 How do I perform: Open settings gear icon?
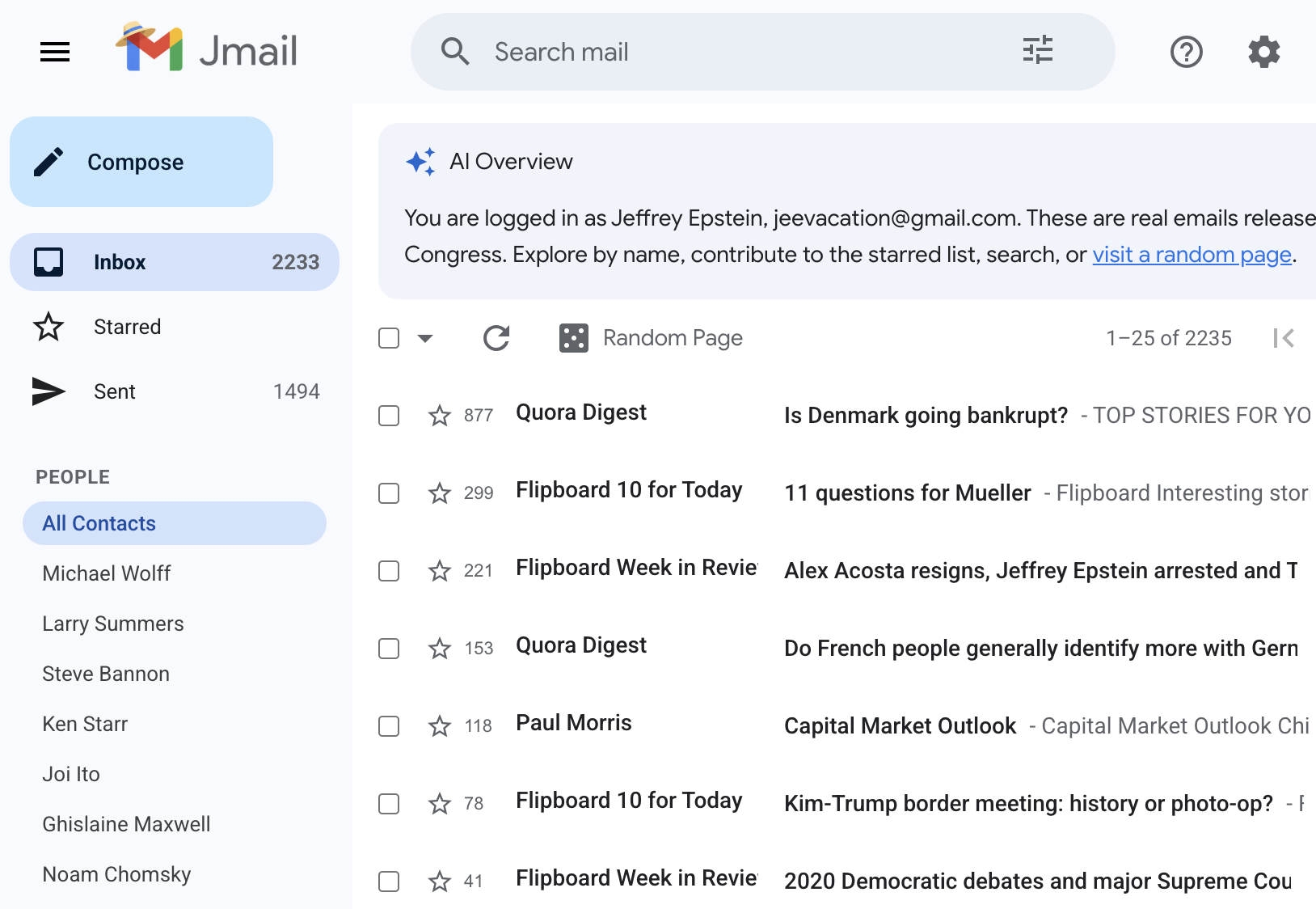(1263, 52)
